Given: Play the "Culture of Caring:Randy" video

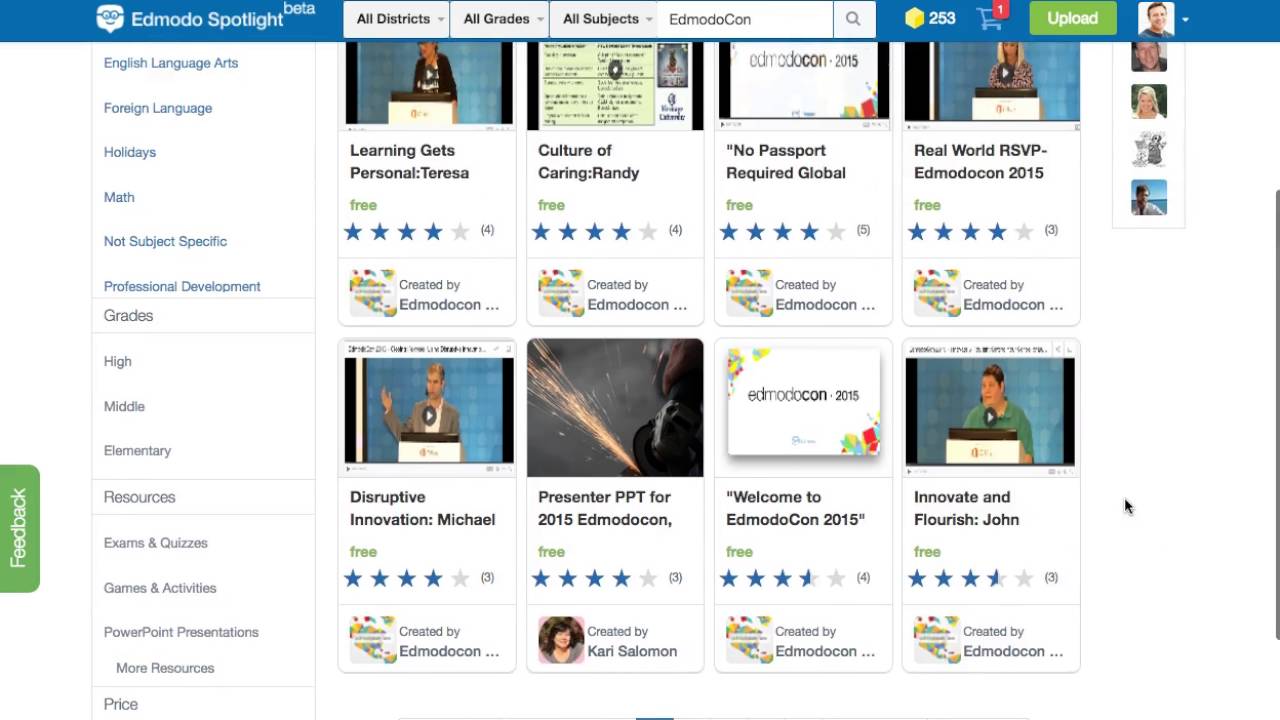Looking at the screenshot, I should click(x=614, y=70).
